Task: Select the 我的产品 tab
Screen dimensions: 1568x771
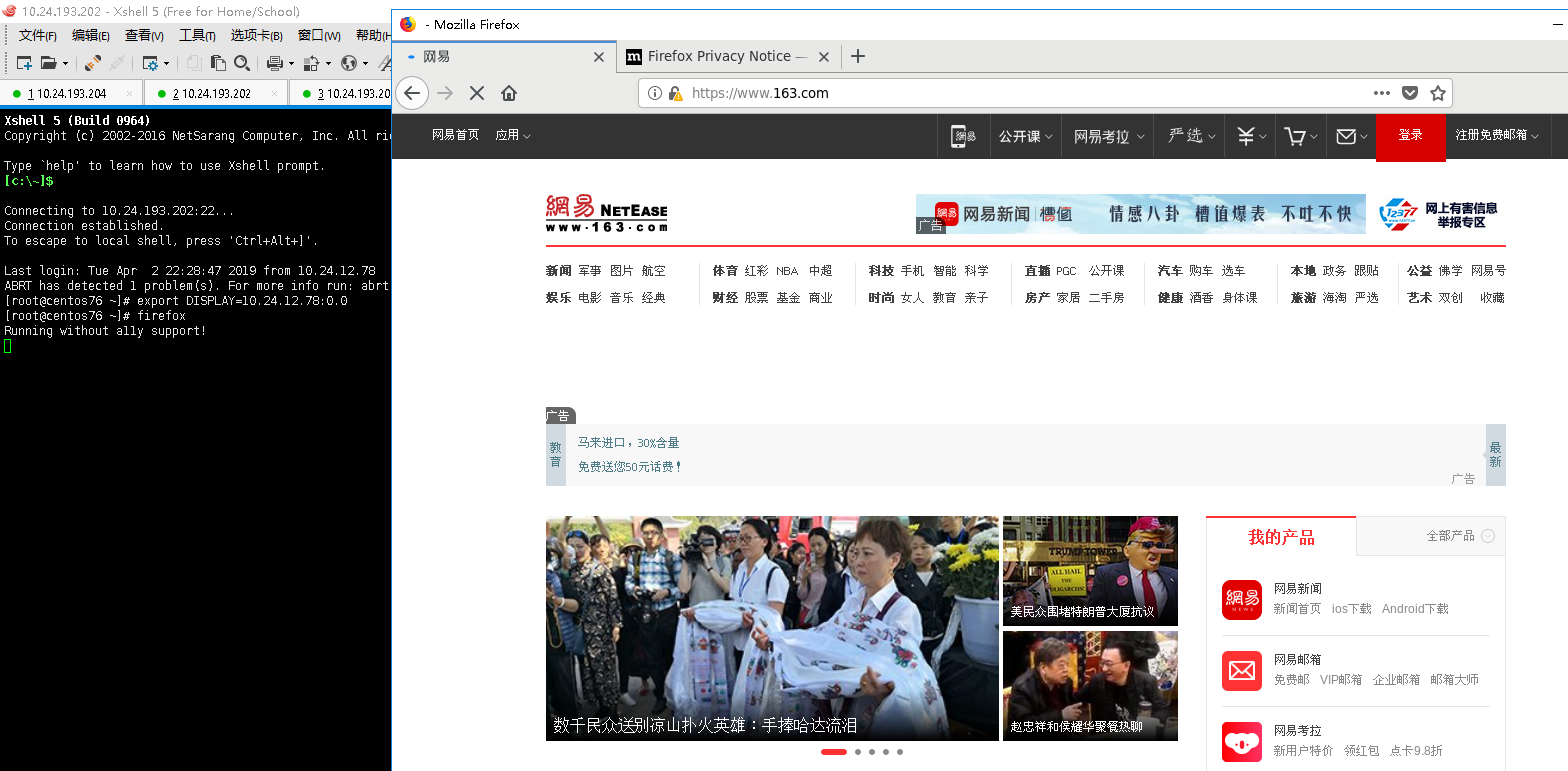Action: click(x=1281, y=537)
